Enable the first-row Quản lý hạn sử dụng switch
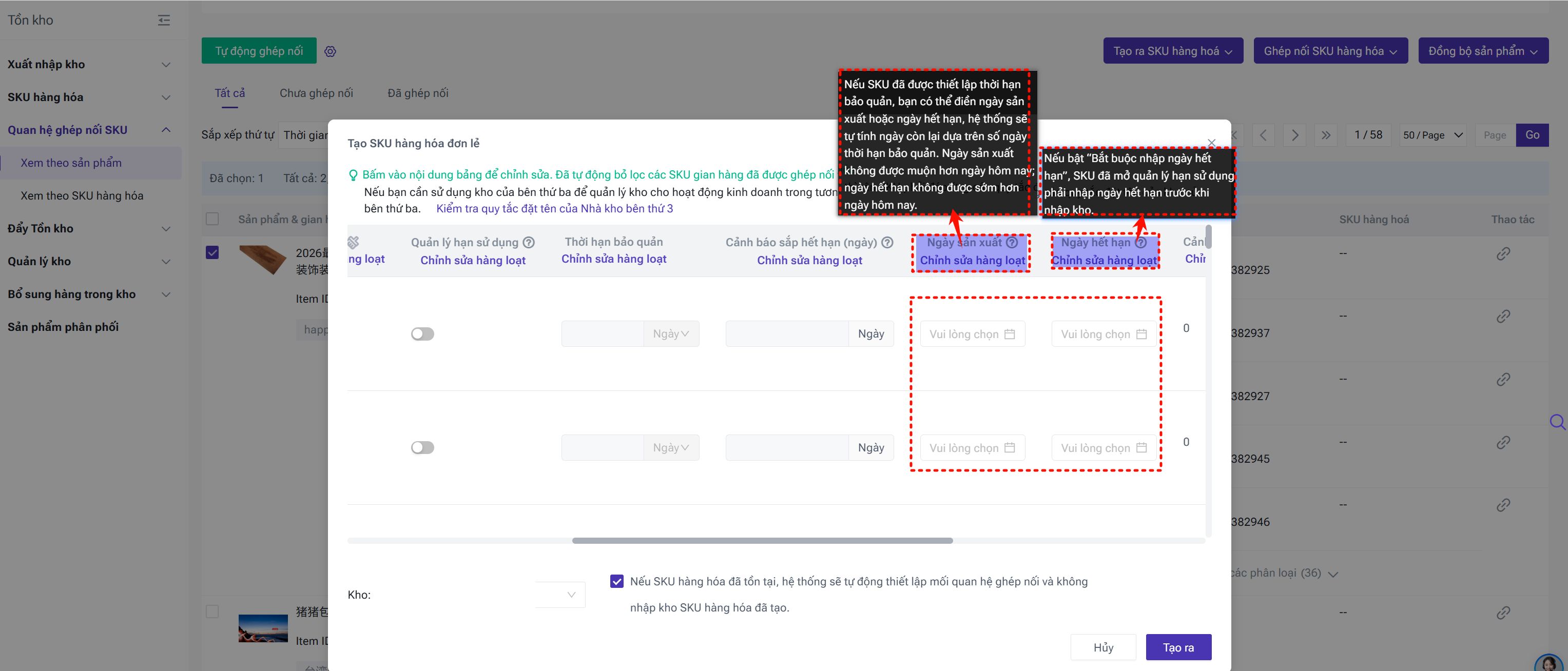This screenshot has height=671, width=1568. 422,334
